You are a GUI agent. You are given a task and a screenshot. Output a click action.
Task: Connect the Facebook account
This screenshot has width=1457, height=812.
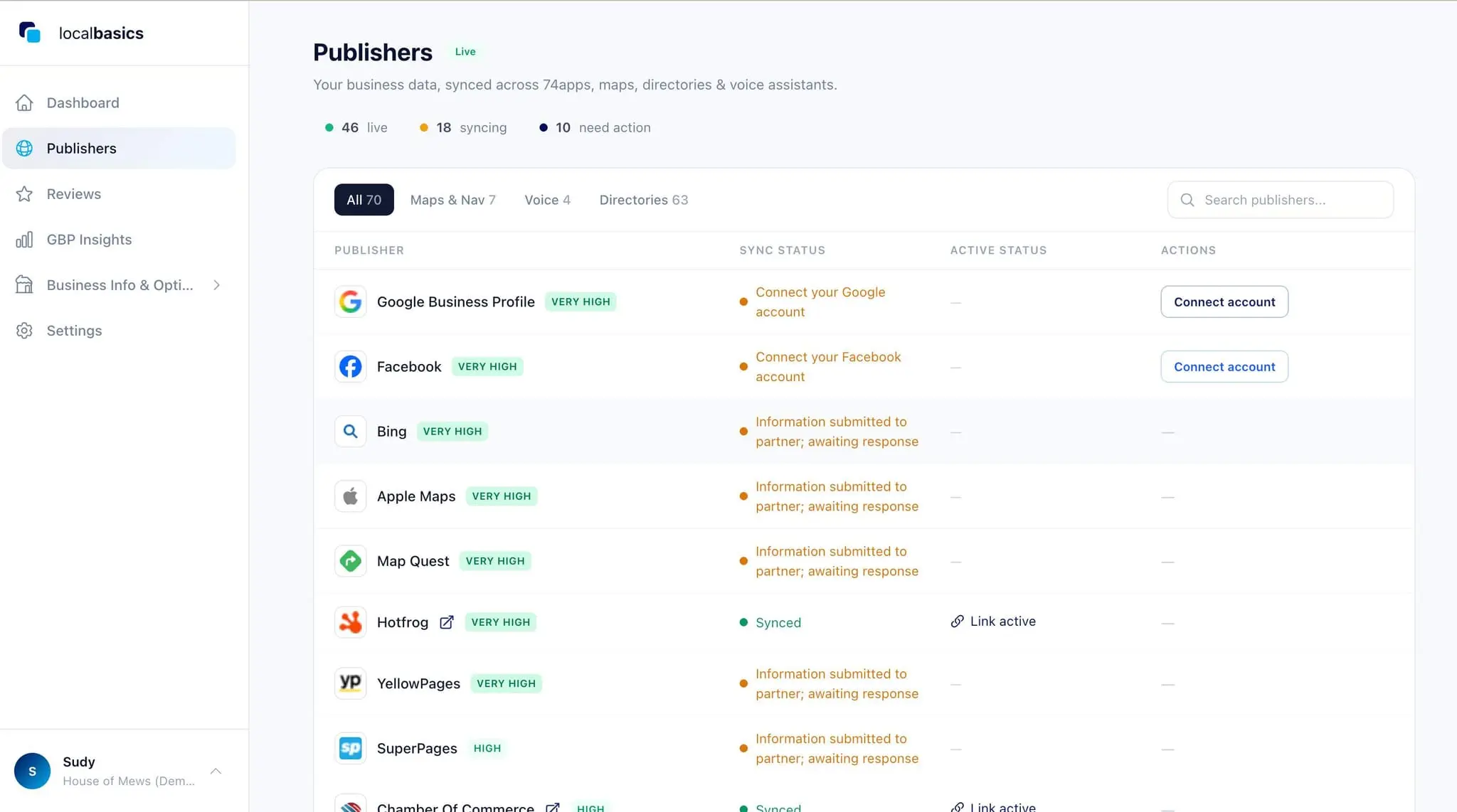[x=1224, y=366]
